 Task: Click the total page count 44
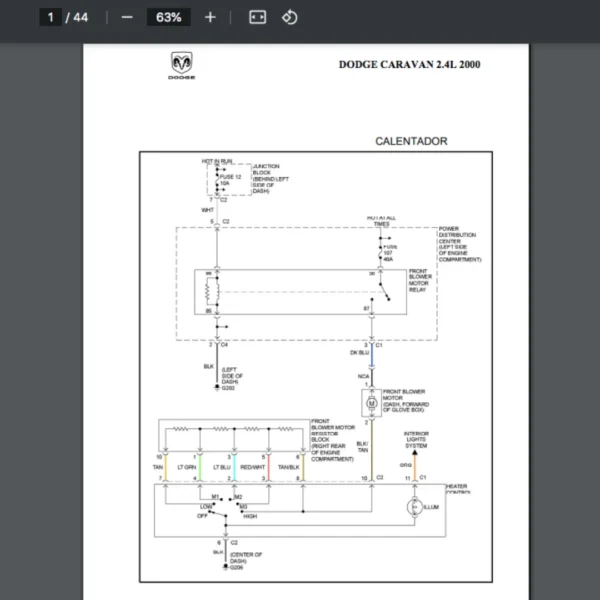click(81, 17)
